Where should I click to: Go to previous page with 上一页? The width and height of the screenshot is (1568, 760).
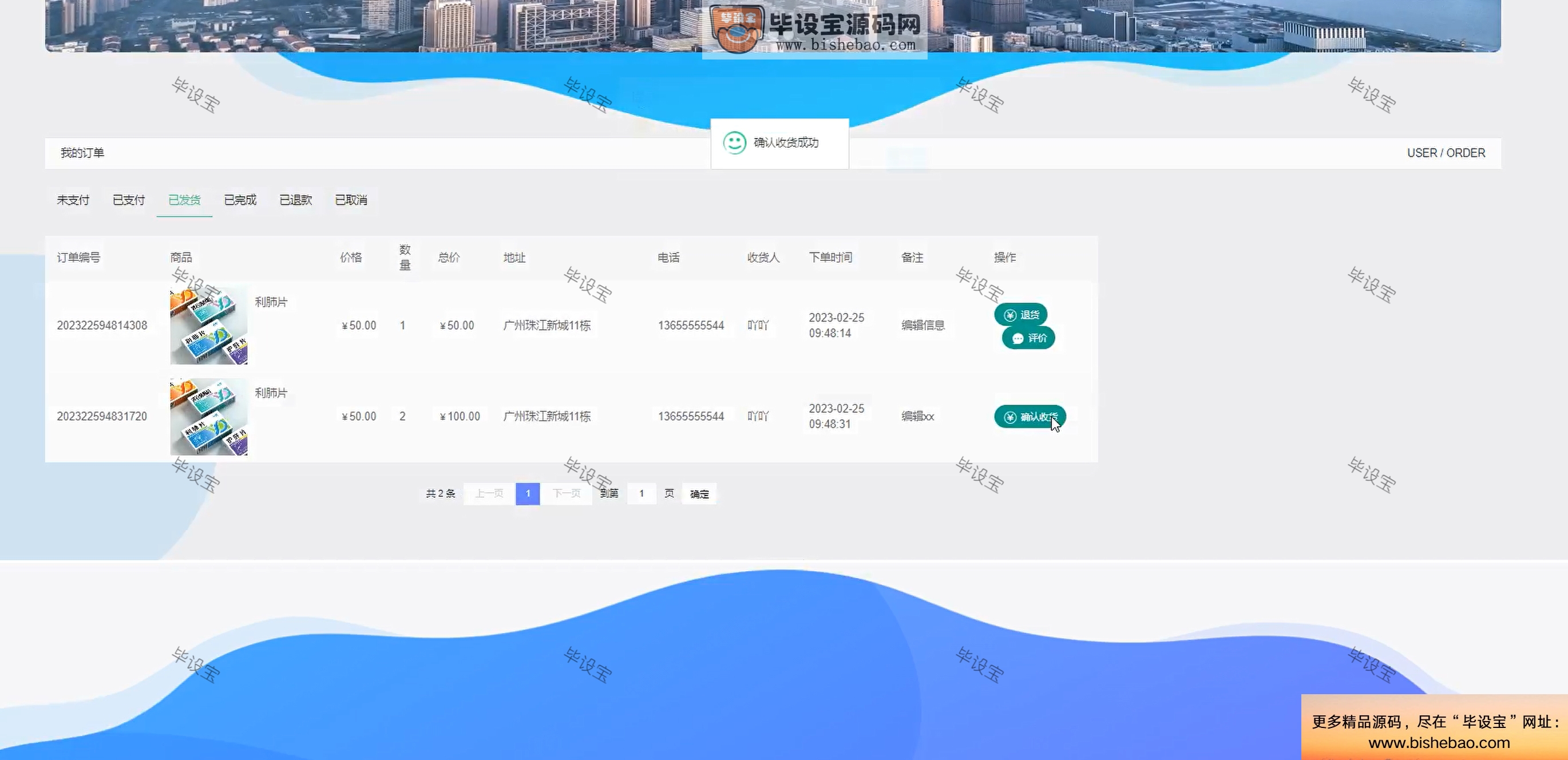tap(489, 493)
